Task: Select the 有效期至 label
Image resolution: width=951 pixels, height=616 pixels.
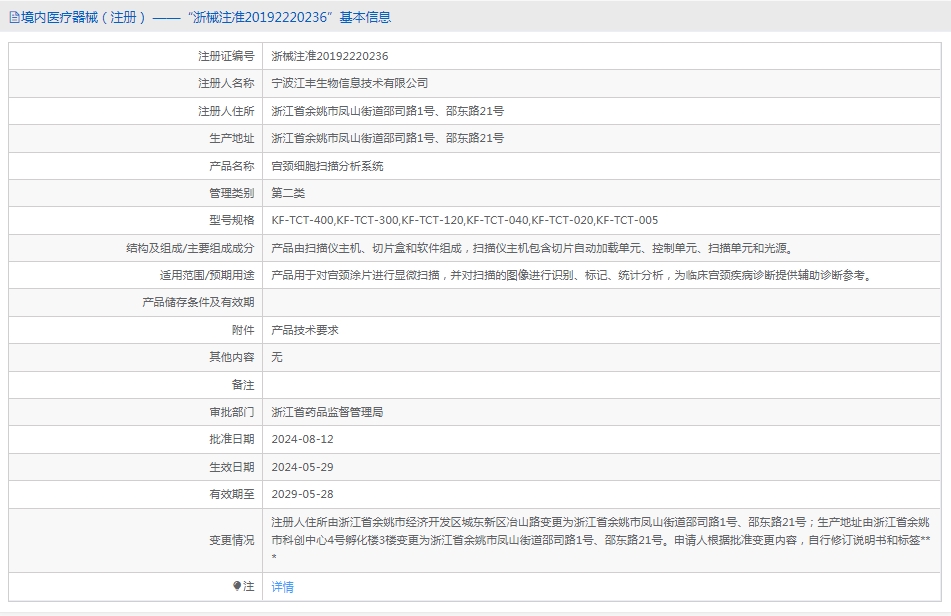Action: 232,494
